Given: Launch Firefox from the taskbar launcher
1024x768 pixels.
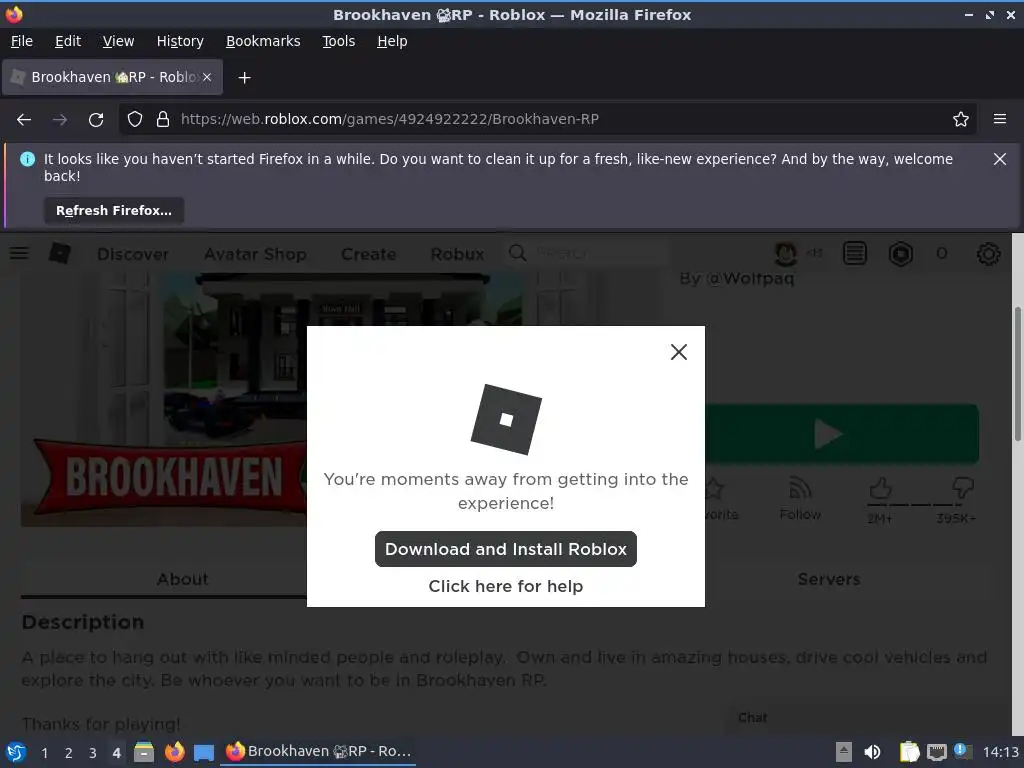Looking at the screenshot, I should [174, 752].
